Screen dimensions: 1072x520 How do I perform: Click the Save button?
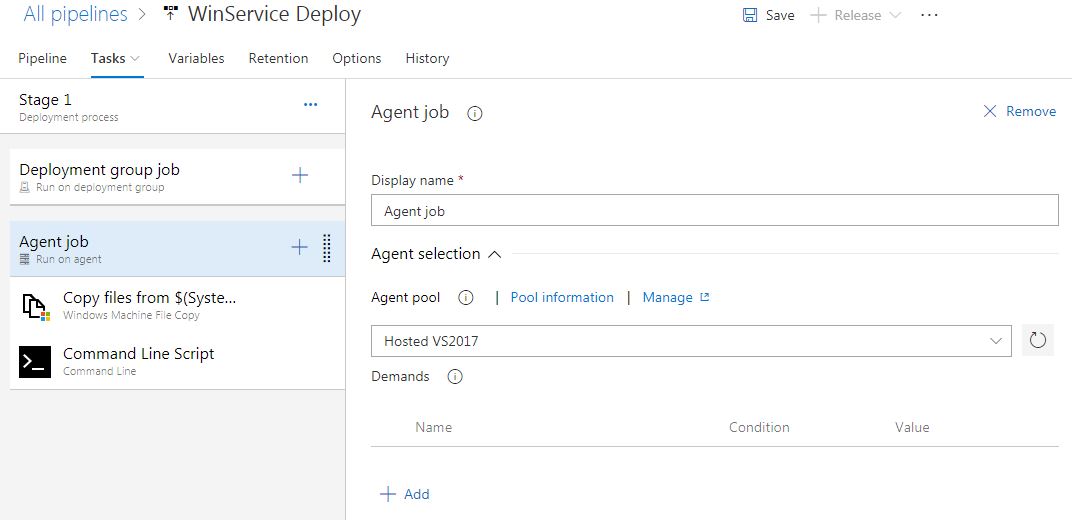tap(768, 15)
